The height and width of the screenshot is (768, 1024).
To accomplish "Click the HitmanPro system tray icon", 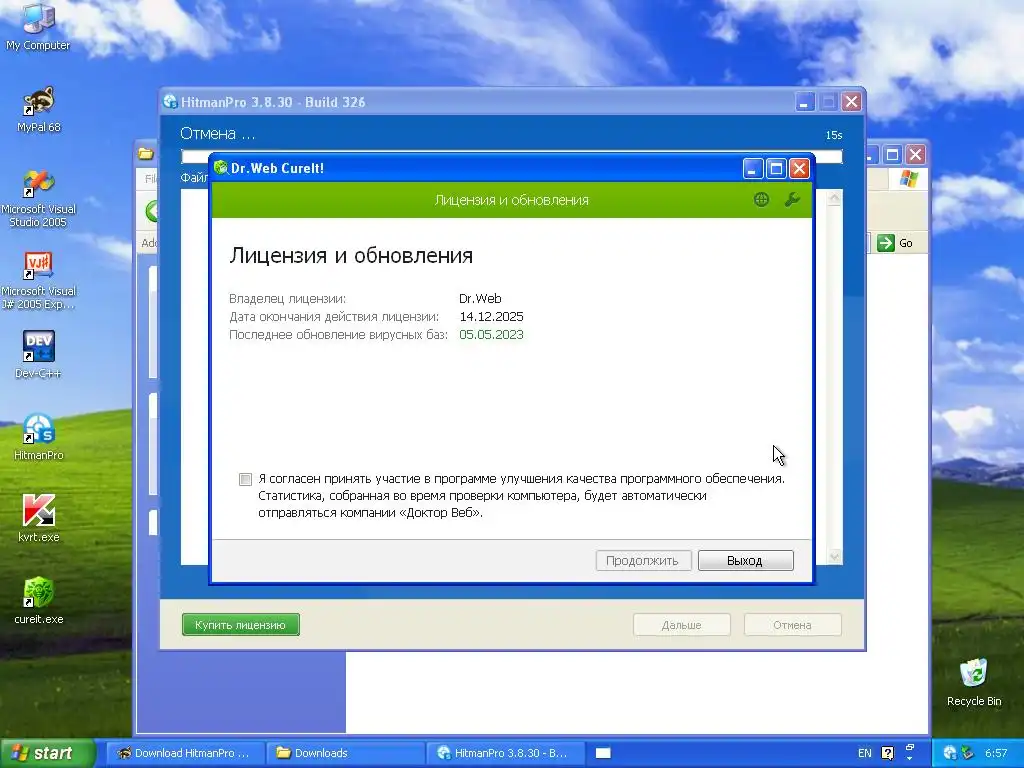I will [x=950, y=753].
